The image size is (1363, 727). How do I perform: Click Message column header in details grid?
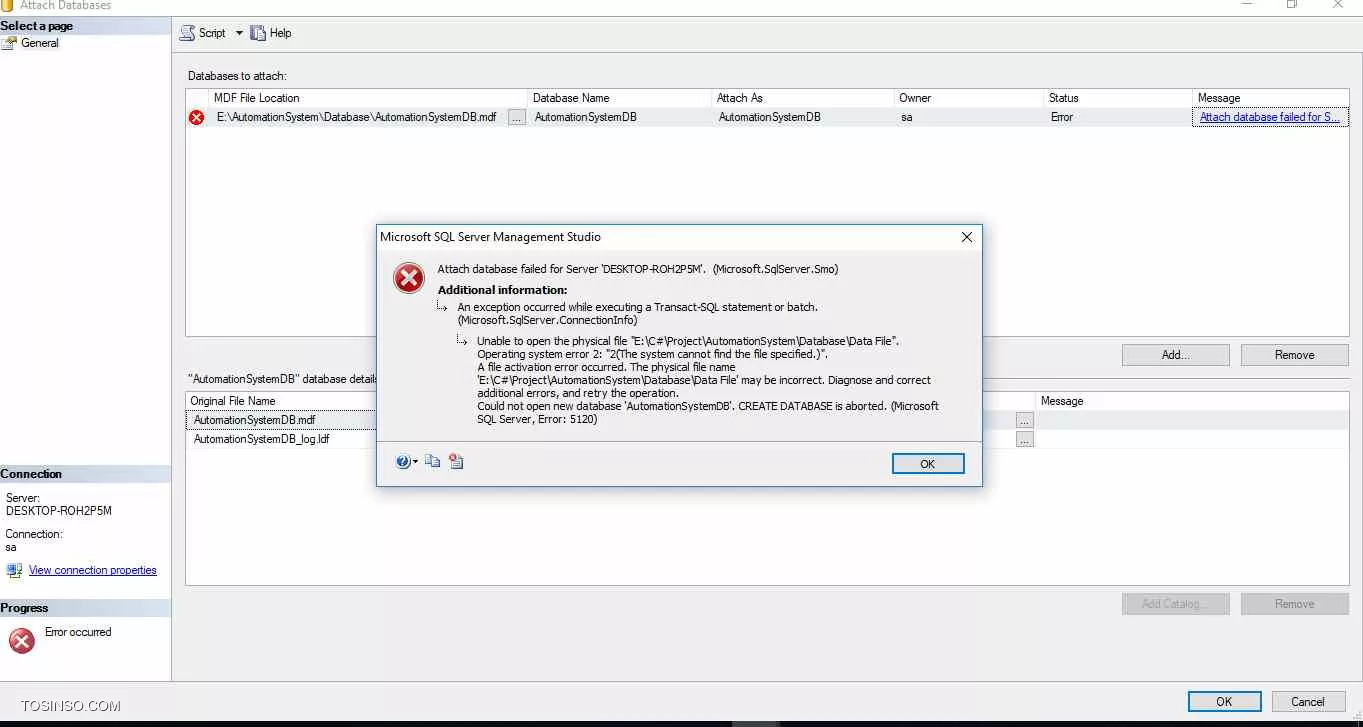(x=1192, y=401)
